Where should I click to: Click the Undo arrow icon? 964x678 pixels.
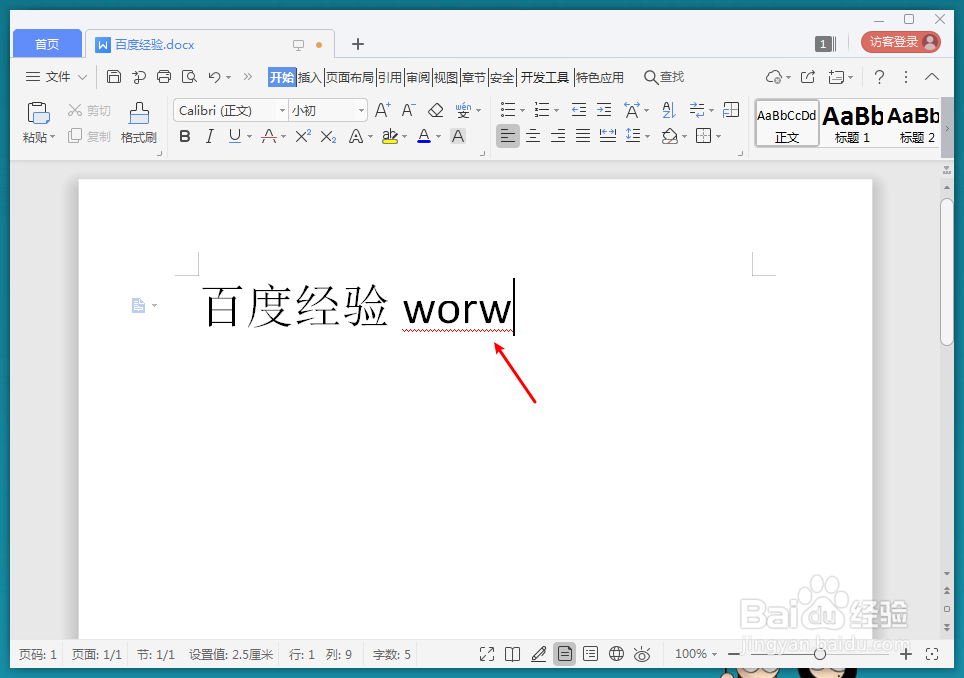click(214, 77)
